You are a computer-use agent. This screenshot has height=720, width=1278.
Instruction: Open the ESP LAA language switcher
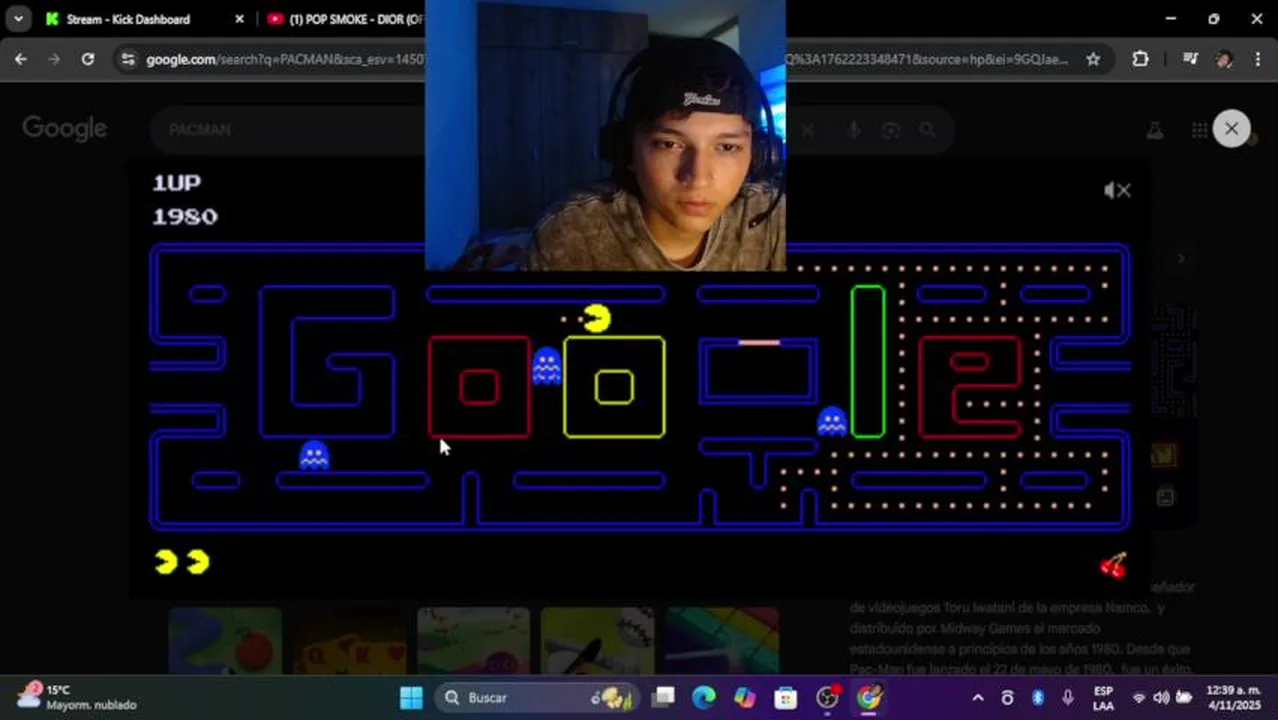click(1103, 698)
